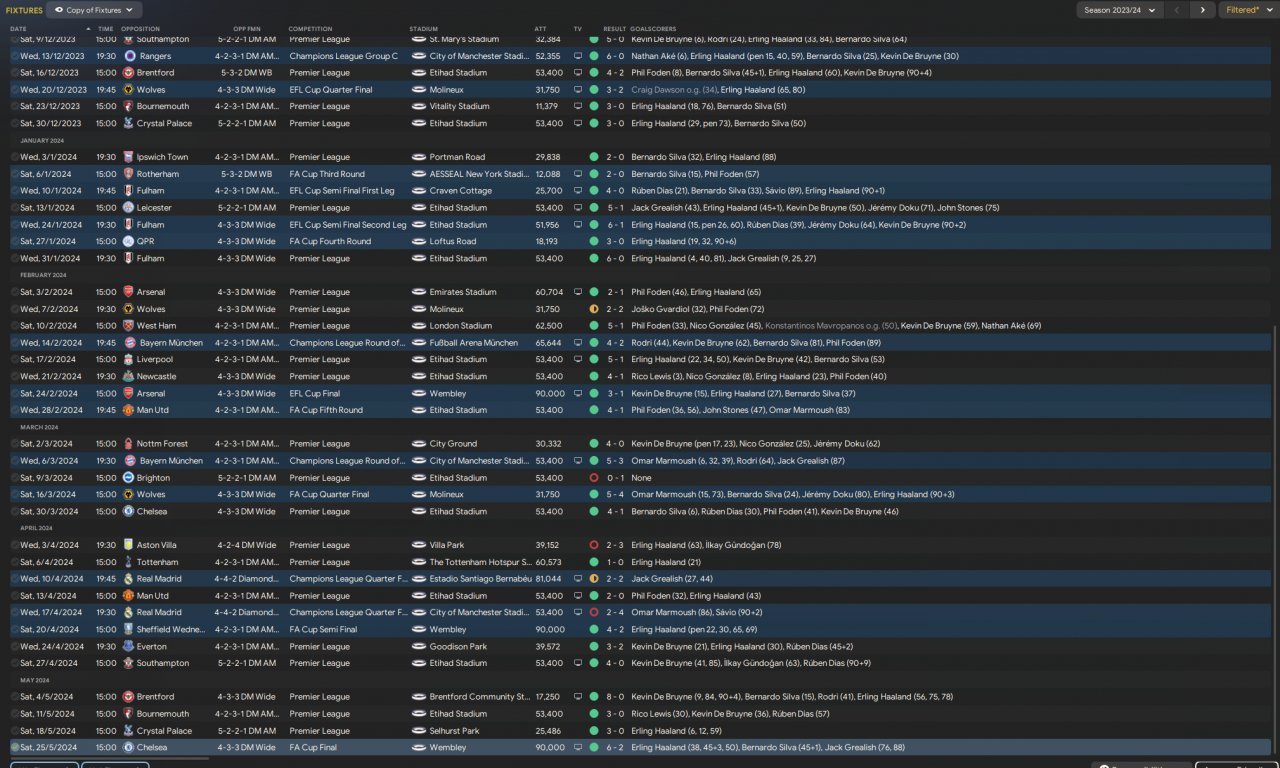Open the 'Selhurst Park' stadium link
This screenshot has width=1280, height=768.
[457, 731]
